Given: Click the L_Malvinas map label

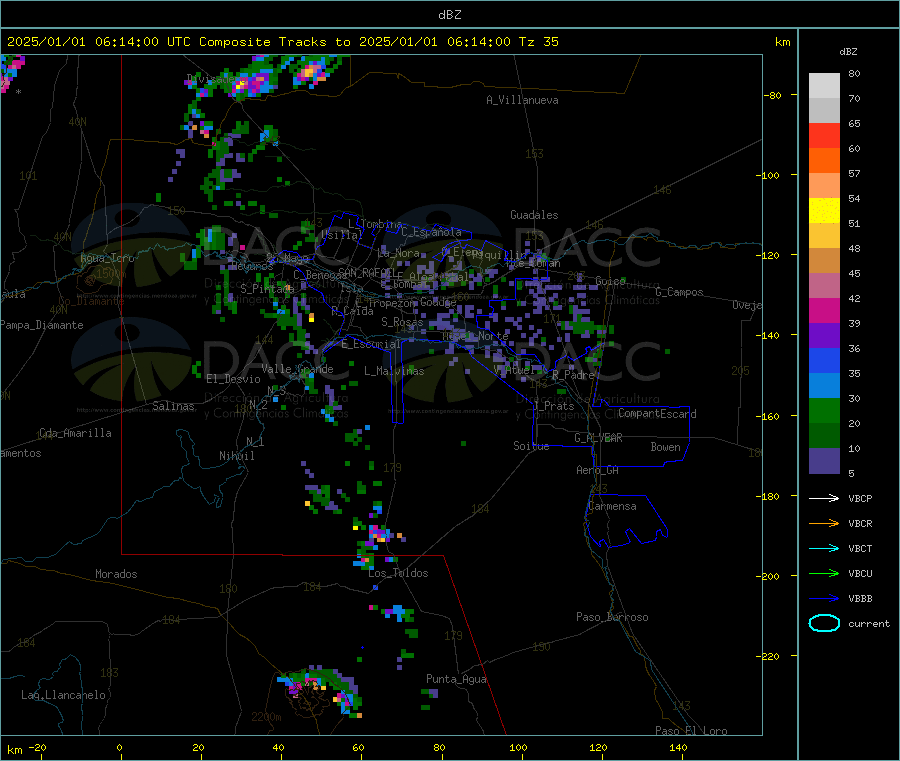Looking at the screenshot, I should pos(394,371).
